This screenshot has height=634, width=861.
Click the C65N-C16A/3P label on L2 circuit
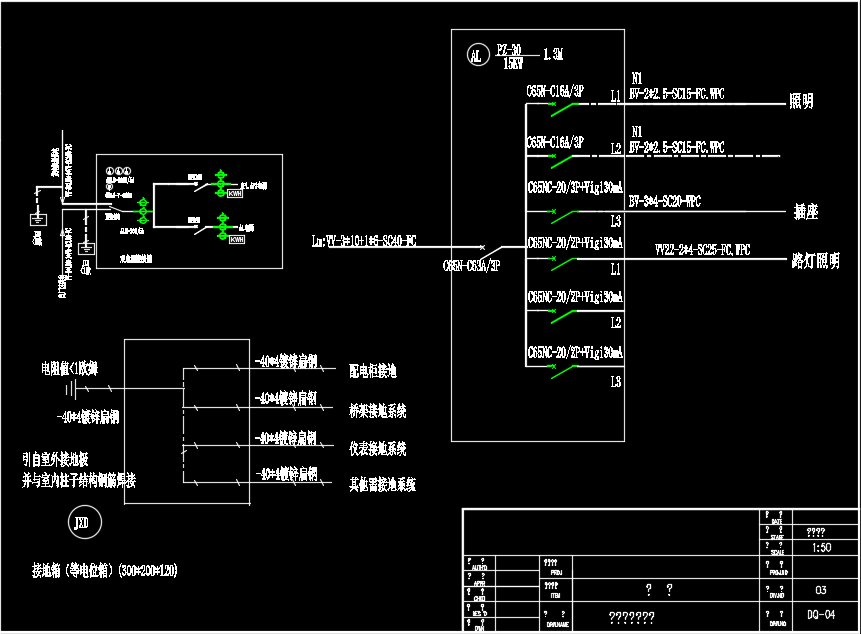[x=555, y=143]
